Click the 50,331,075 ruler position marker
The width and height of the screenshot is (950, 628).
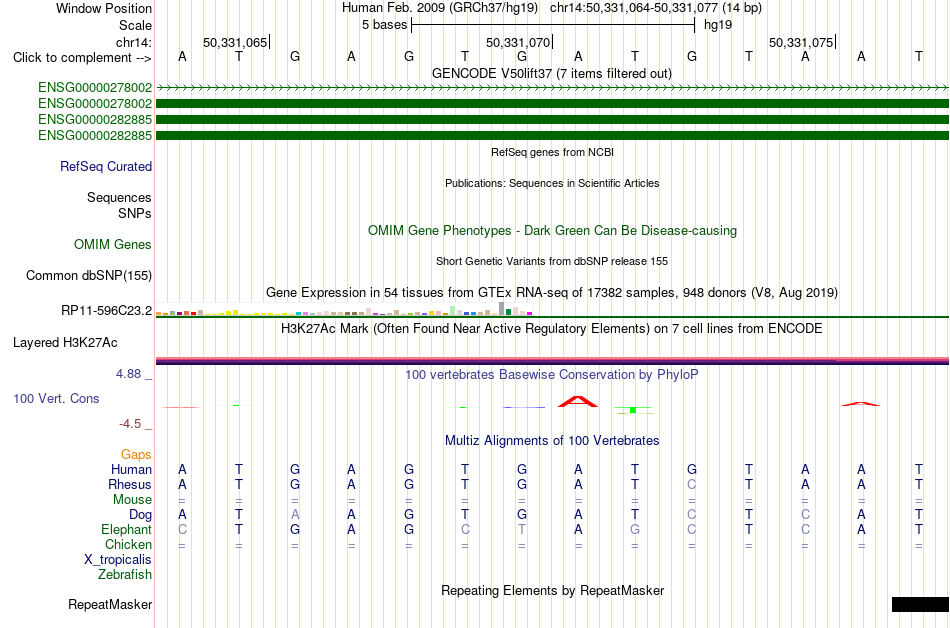[801, 42]
